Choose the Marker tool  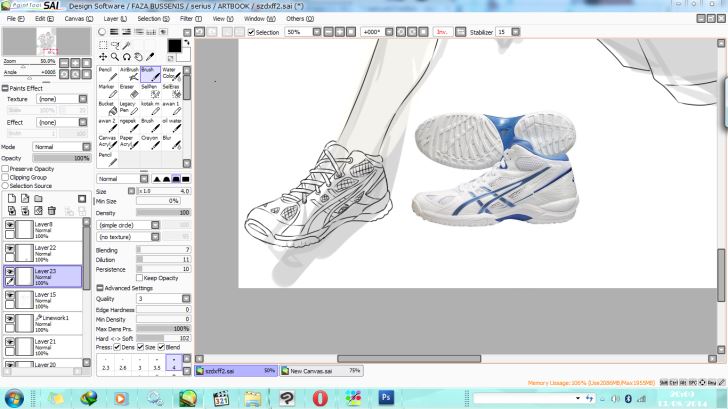(107, 91)
